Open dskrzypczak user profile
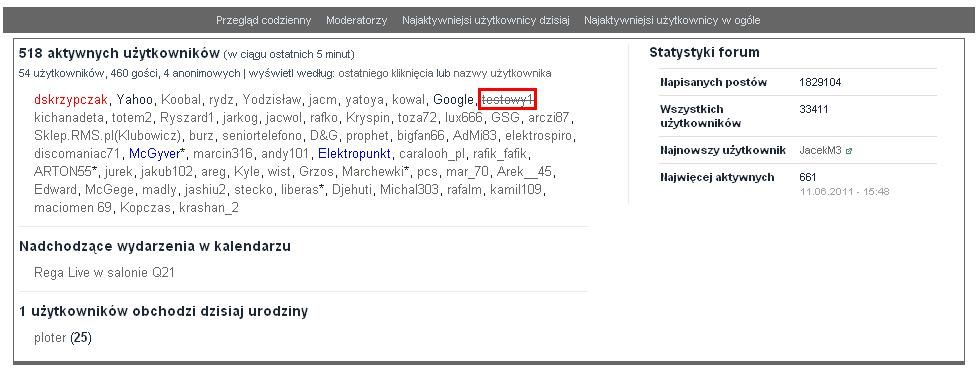Image resolution: width=980 pixels, height=378 pixels. 71,99
